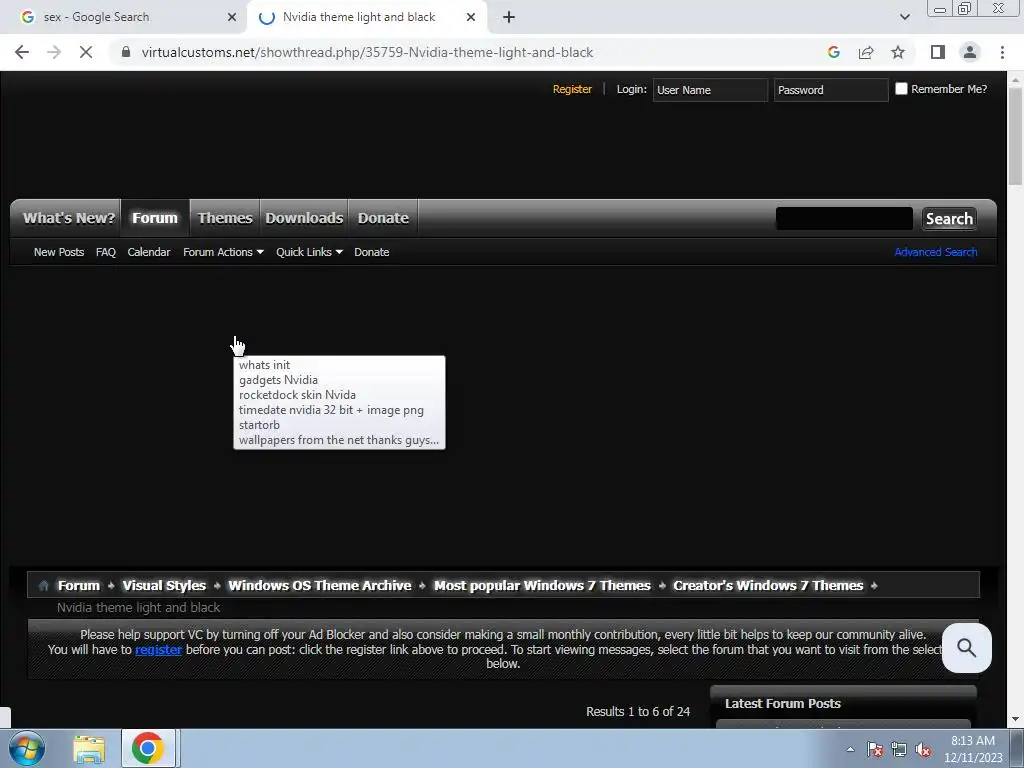Click the Google icon in address bar

click(x=833, y=52)
